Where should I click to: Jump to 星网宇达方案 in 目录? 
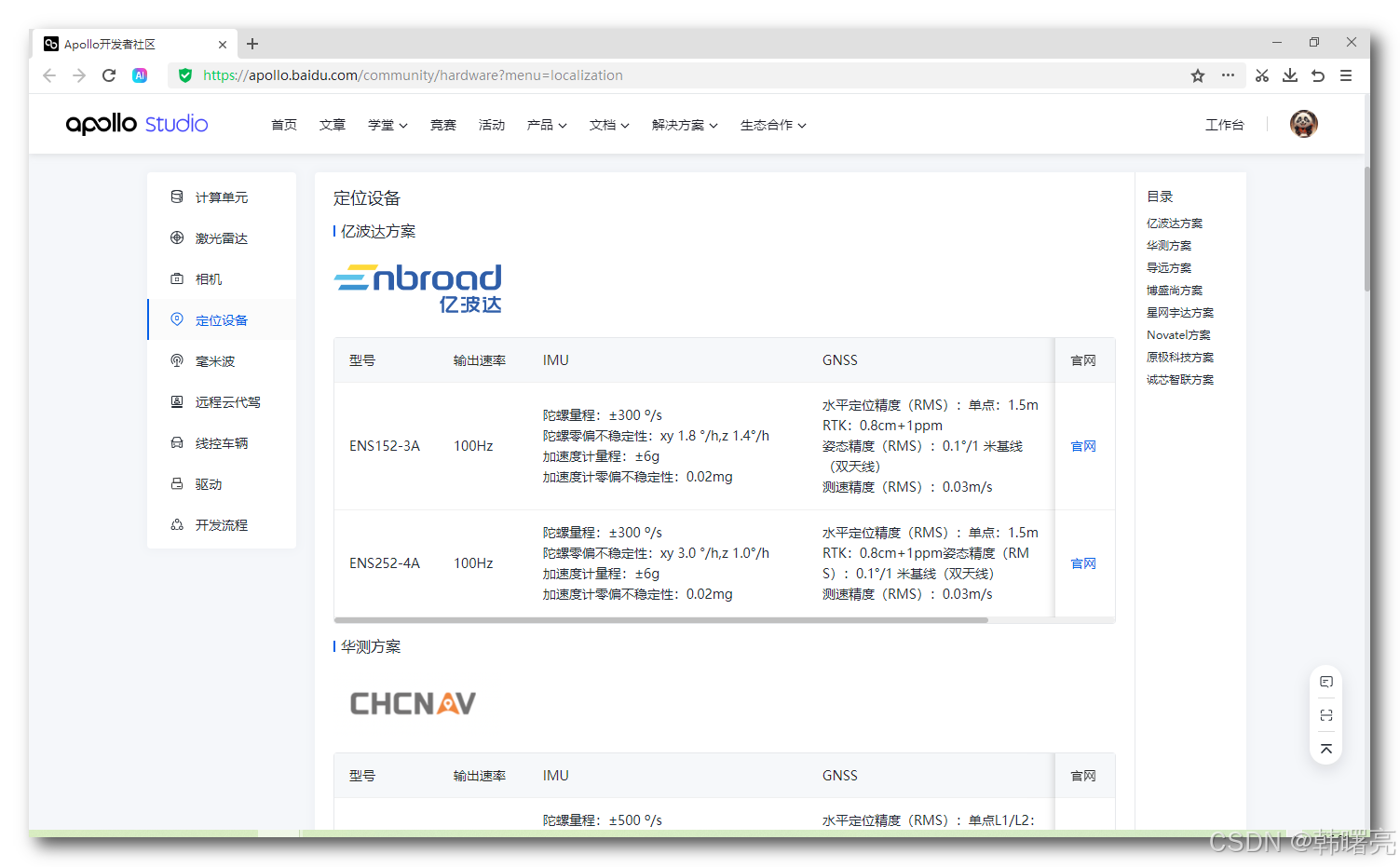pos(1180,313)
